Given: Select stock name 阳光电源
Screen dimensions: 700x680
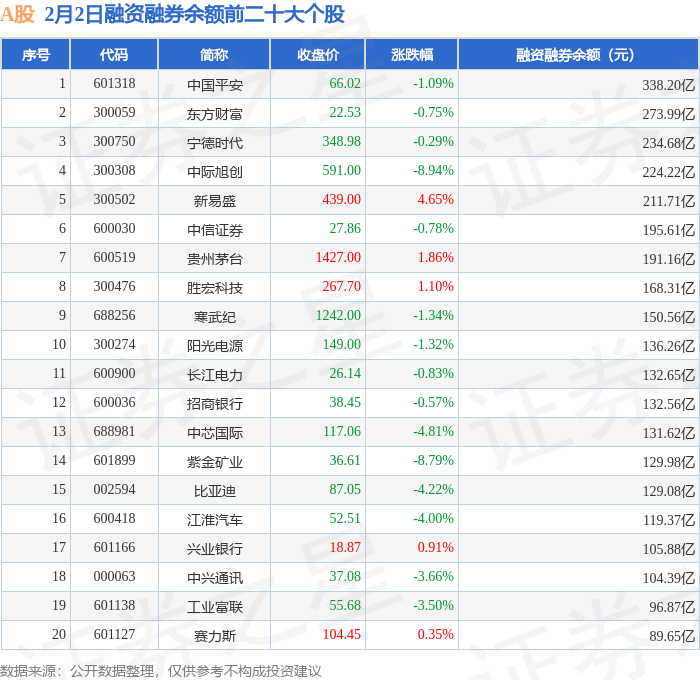Looking at the screenshot, I should [x=215, y=346].
